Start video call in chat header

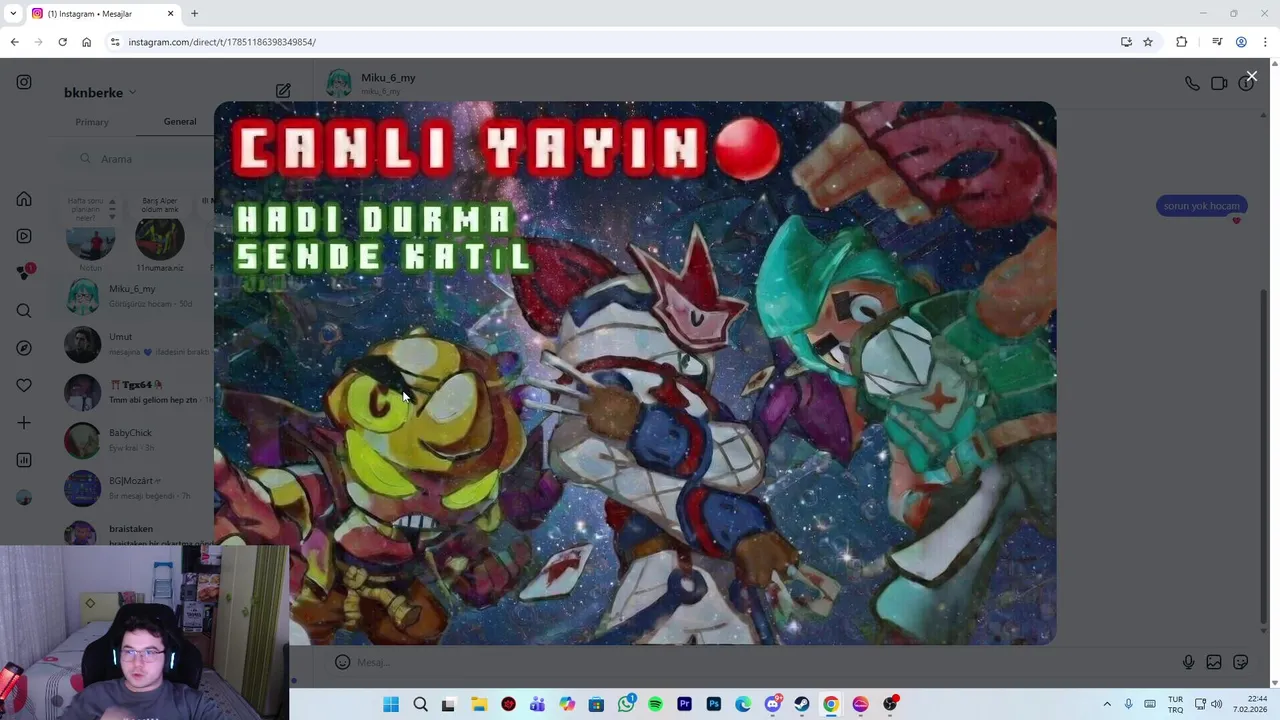1219,84
